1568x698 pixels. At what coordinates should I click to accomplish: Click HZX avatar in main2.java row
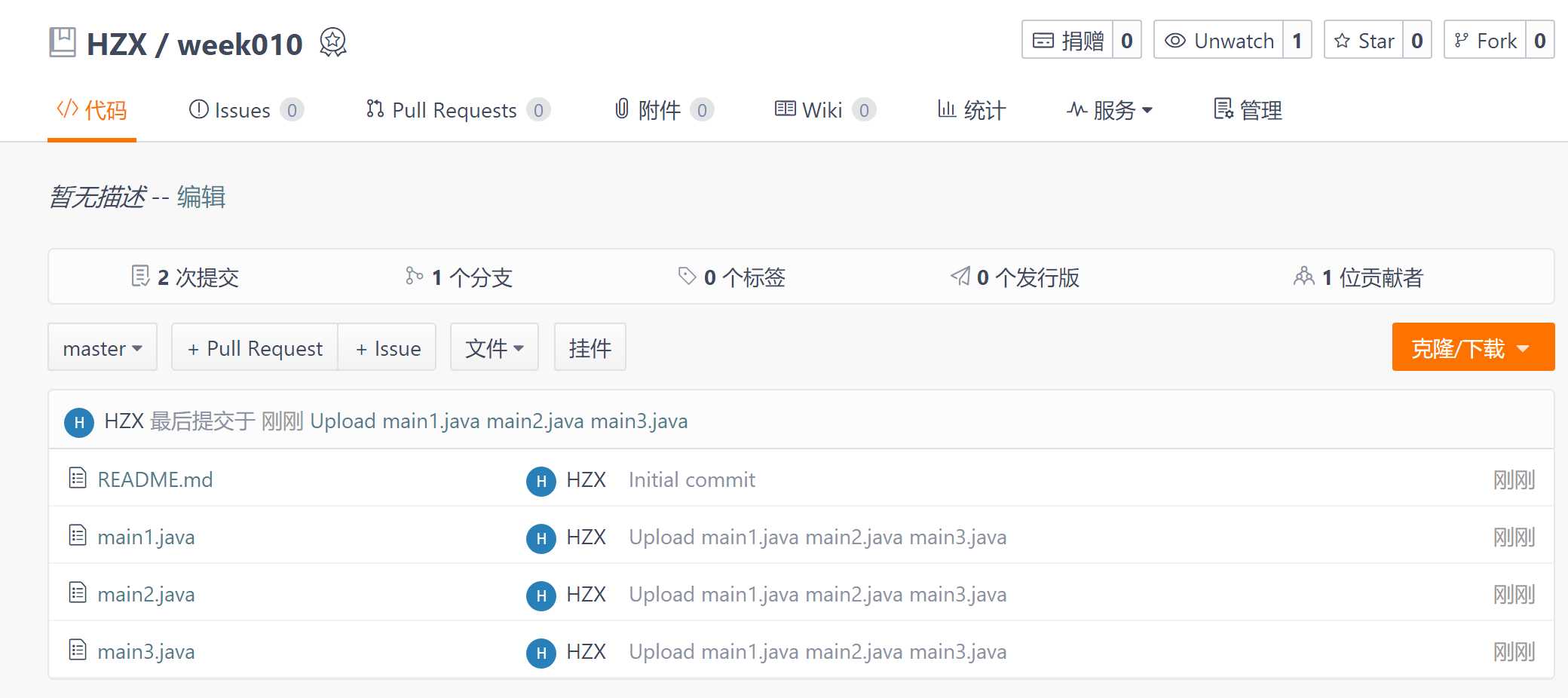point(541,595)
